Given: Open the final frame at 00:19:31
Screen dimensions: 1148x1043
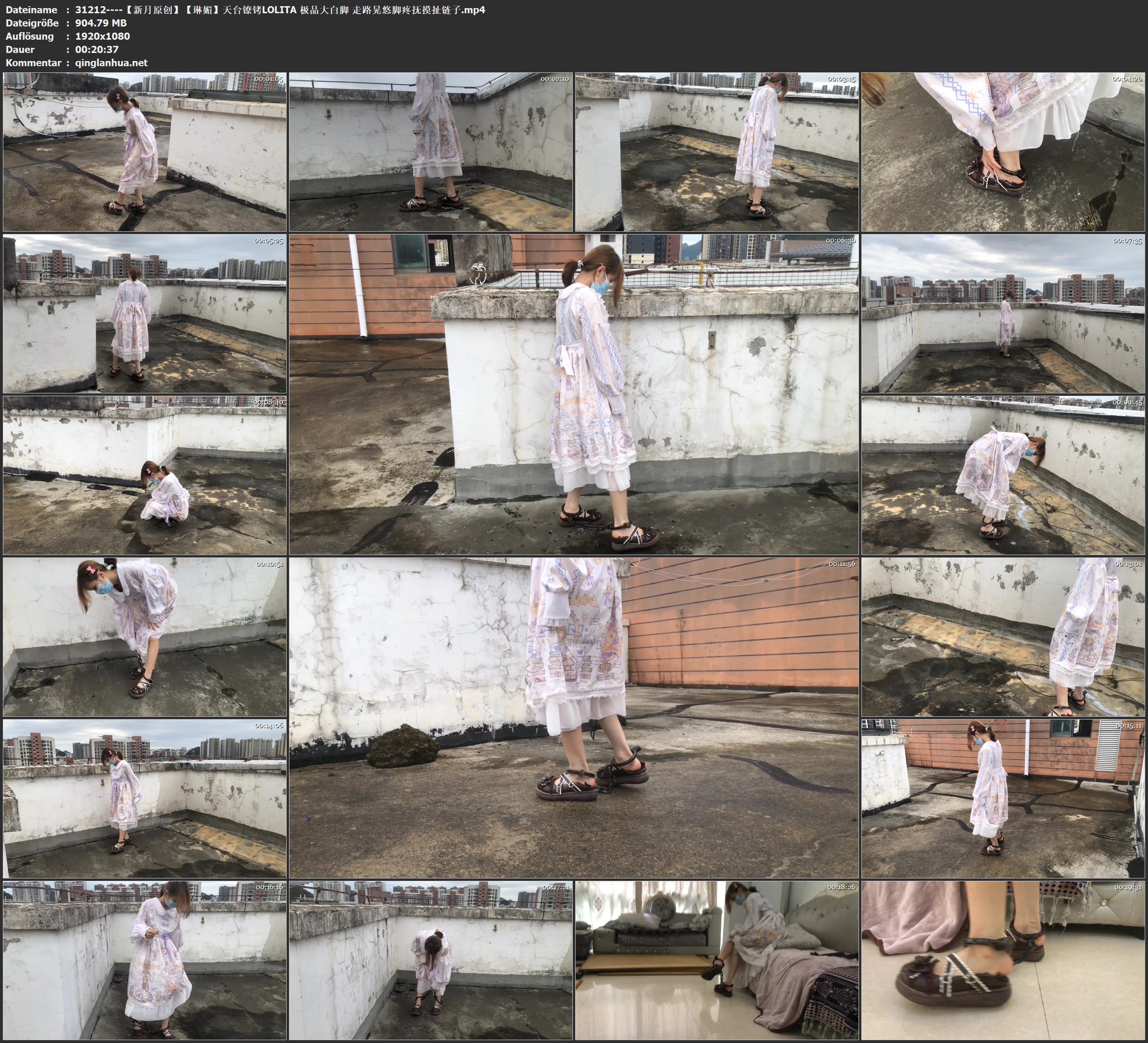Looking at the screenshot, I should [x=1003, y=960].
